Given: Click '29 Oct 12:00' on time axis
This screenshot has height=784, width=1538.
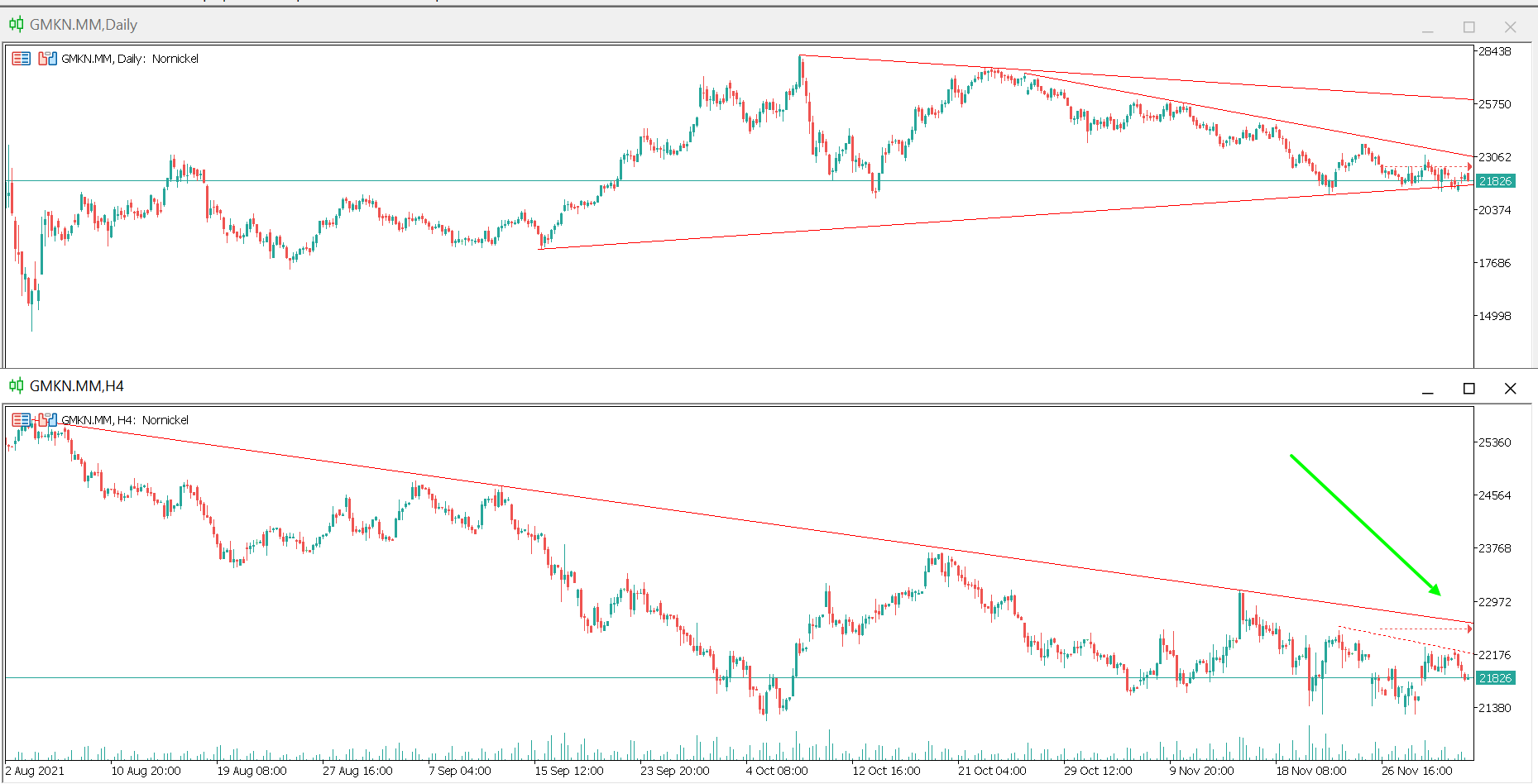Looking at the screenshot, I should [1098, 771].
